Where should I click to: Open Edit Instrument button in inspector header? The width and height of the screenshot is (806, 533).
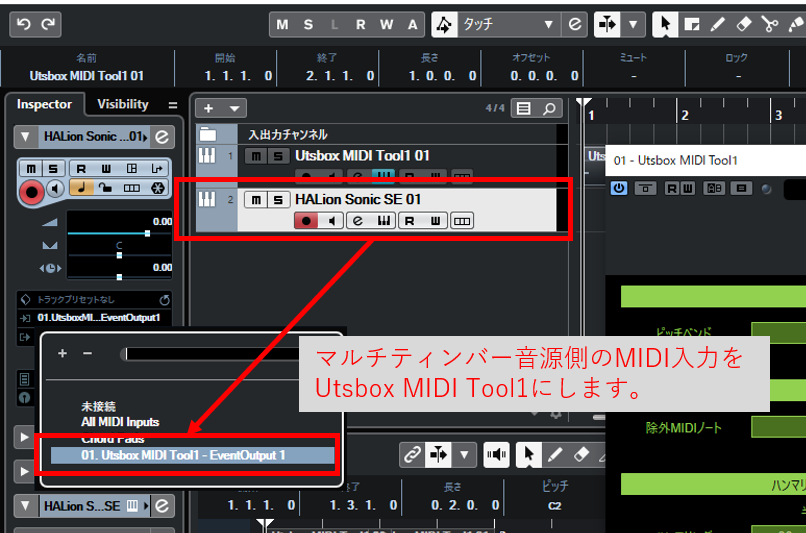(162, 137)
